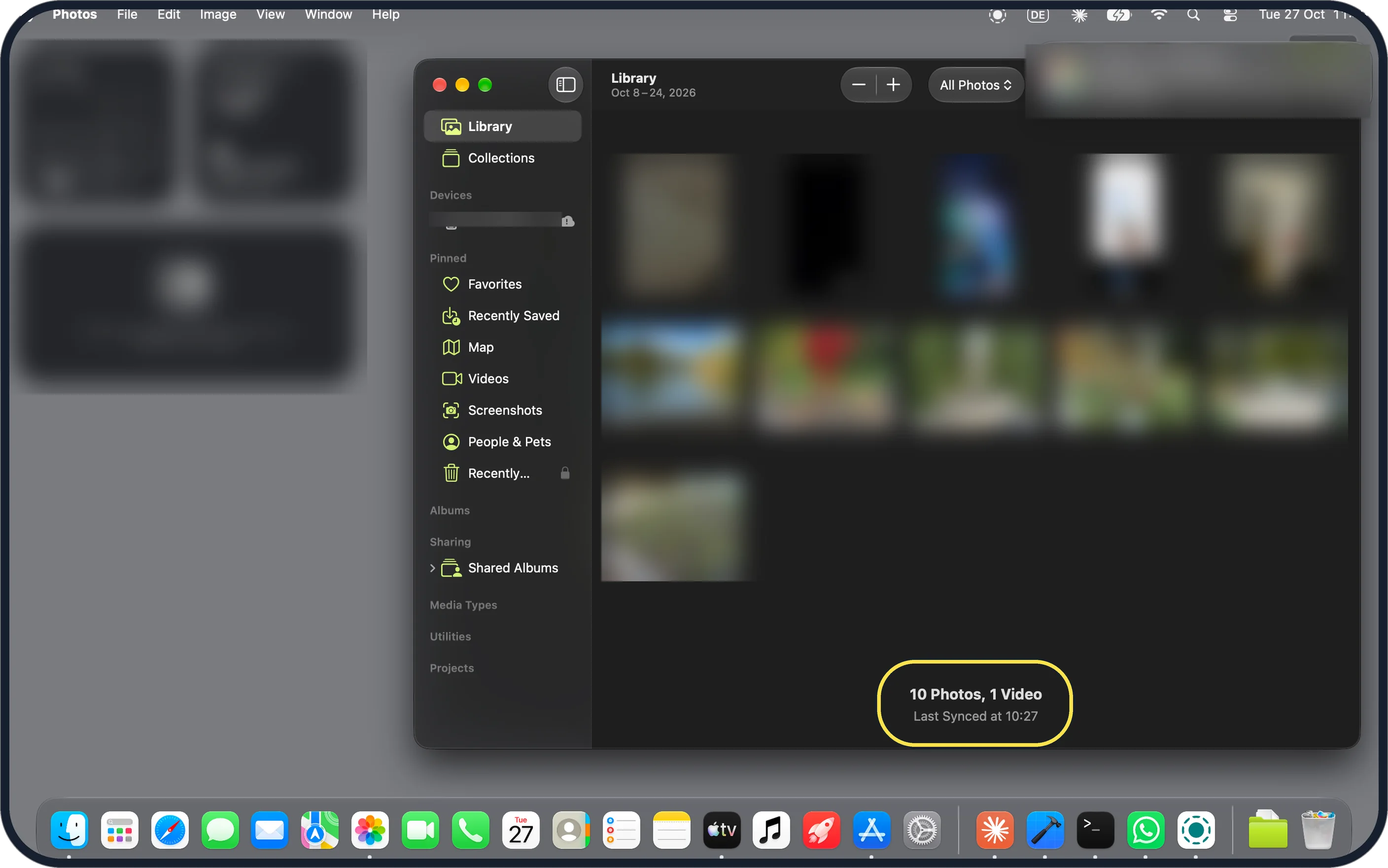Open the All Photos filter dropdown
Viewport: 1388px width, 868px height.
pyautogui.click(x=975, y=85)
